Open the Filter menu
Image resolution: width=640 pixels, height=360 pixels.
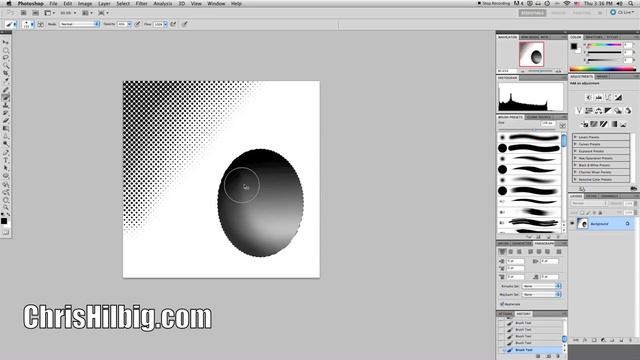point(141,4)
